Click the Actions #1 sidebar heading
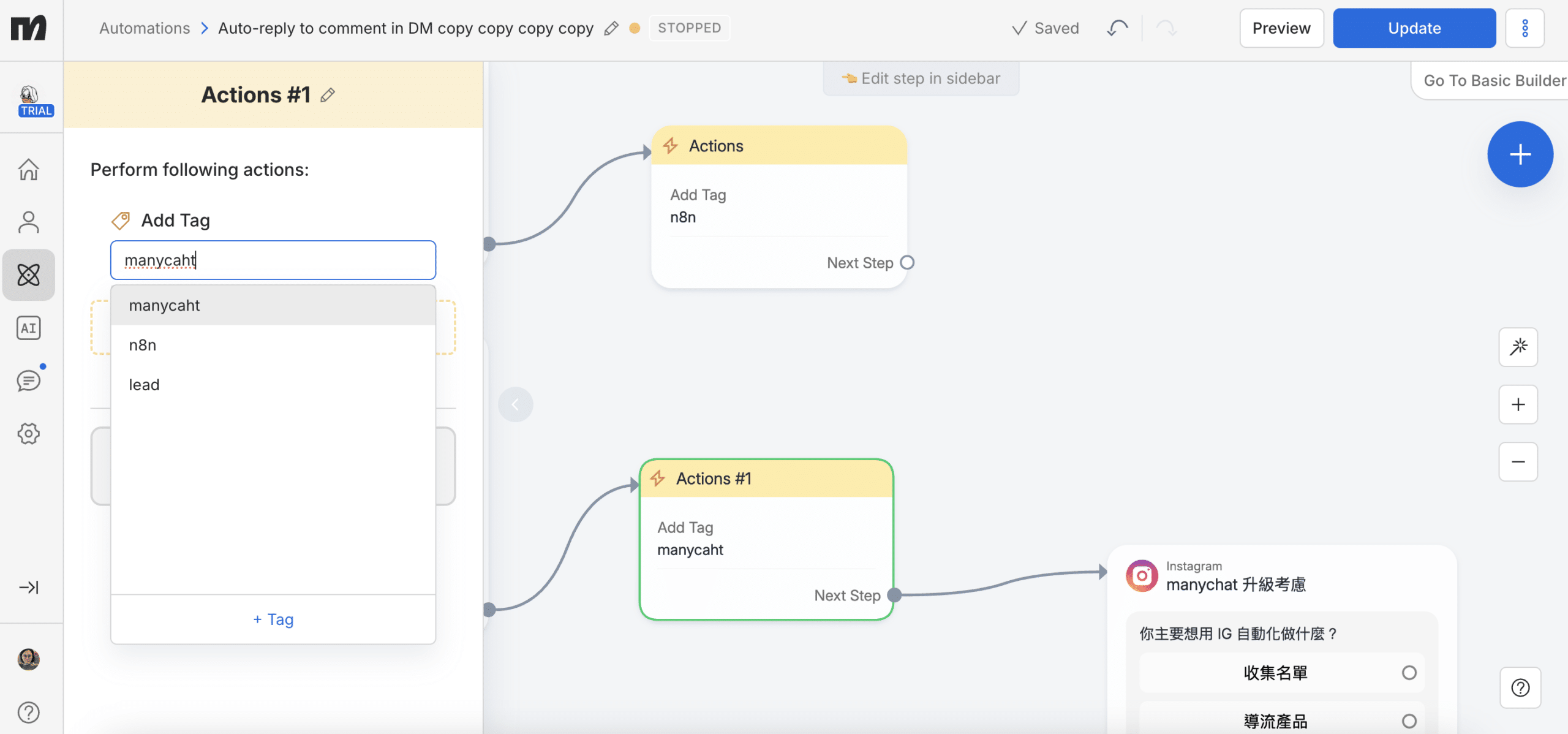Image resolution: width=1568 pixels, height=734 pixels. coord(256,95)
